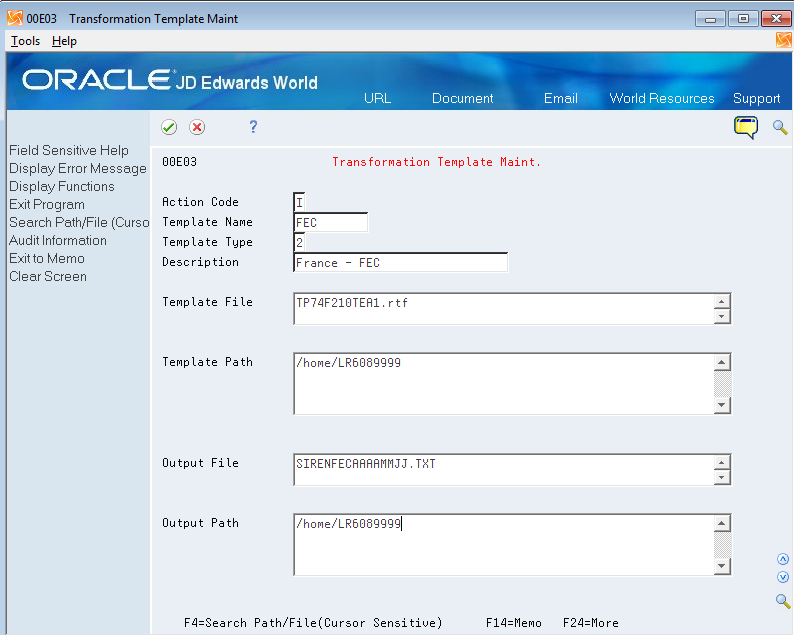The image size is (794, 635).
Task: Select Exit Program in sidebar
Action: (47, 205)
